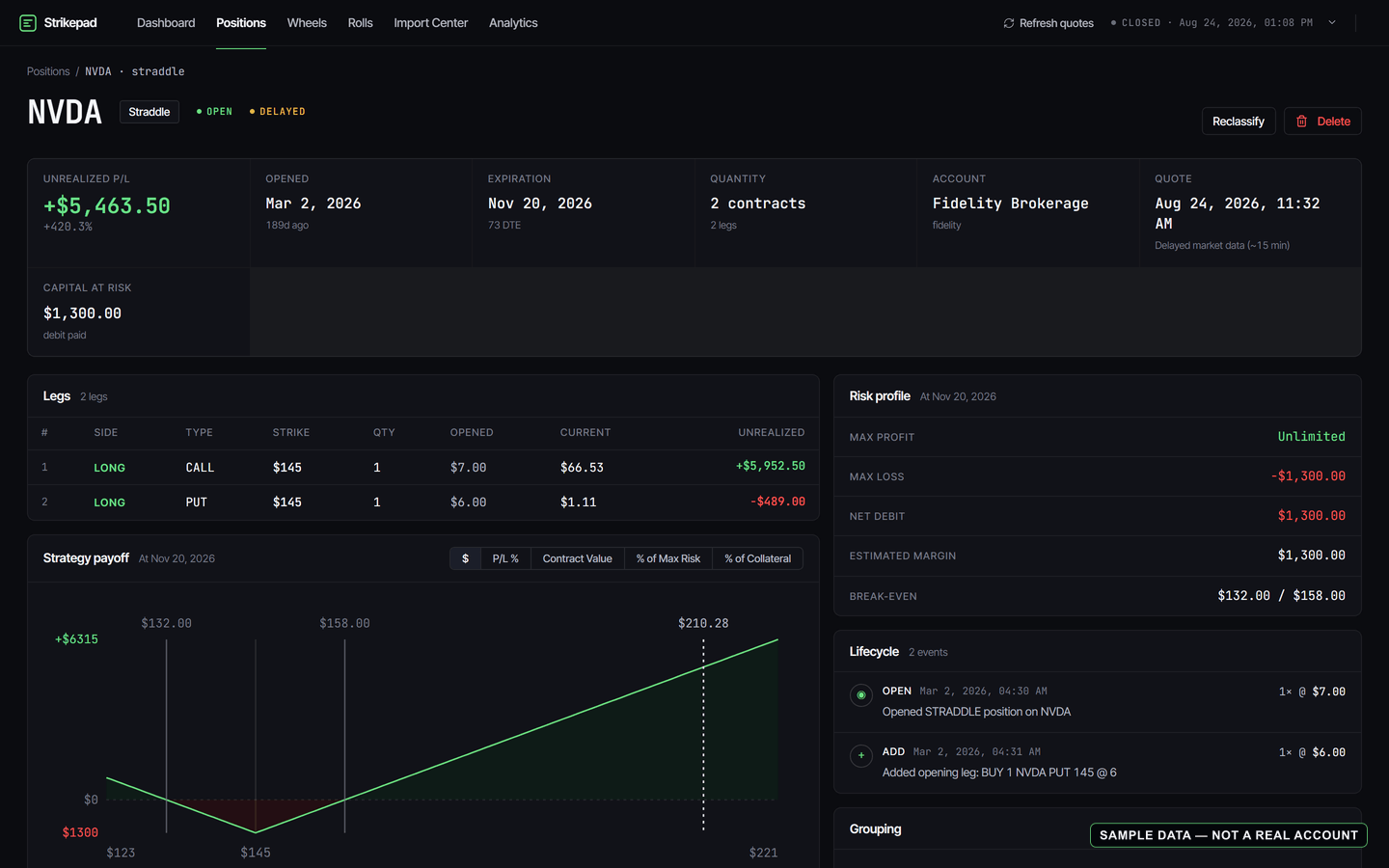The image size is (1389, 868).
Task: Click the long CALL leg's unrealized +$5,952.50
Action: click(771, 466)
